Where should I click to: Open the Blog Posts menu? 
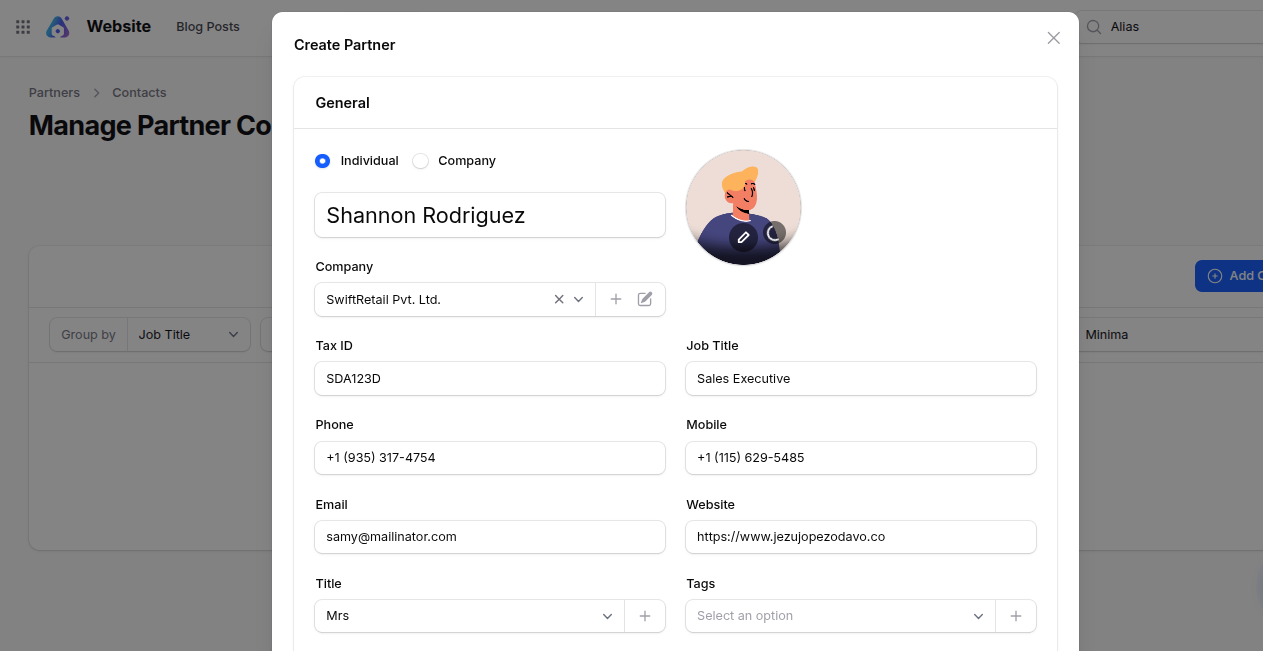pos(207,27)
